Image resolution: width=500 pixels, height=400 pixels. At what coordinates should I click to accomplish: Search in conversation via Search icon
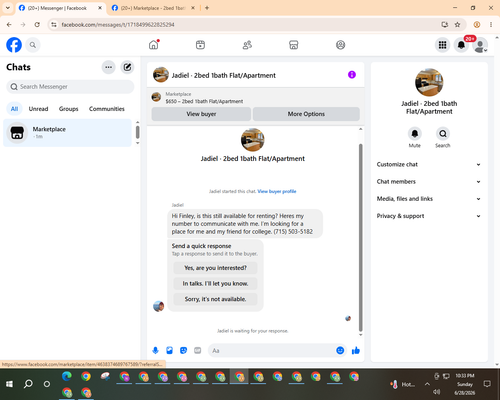(x=443, y=134)
